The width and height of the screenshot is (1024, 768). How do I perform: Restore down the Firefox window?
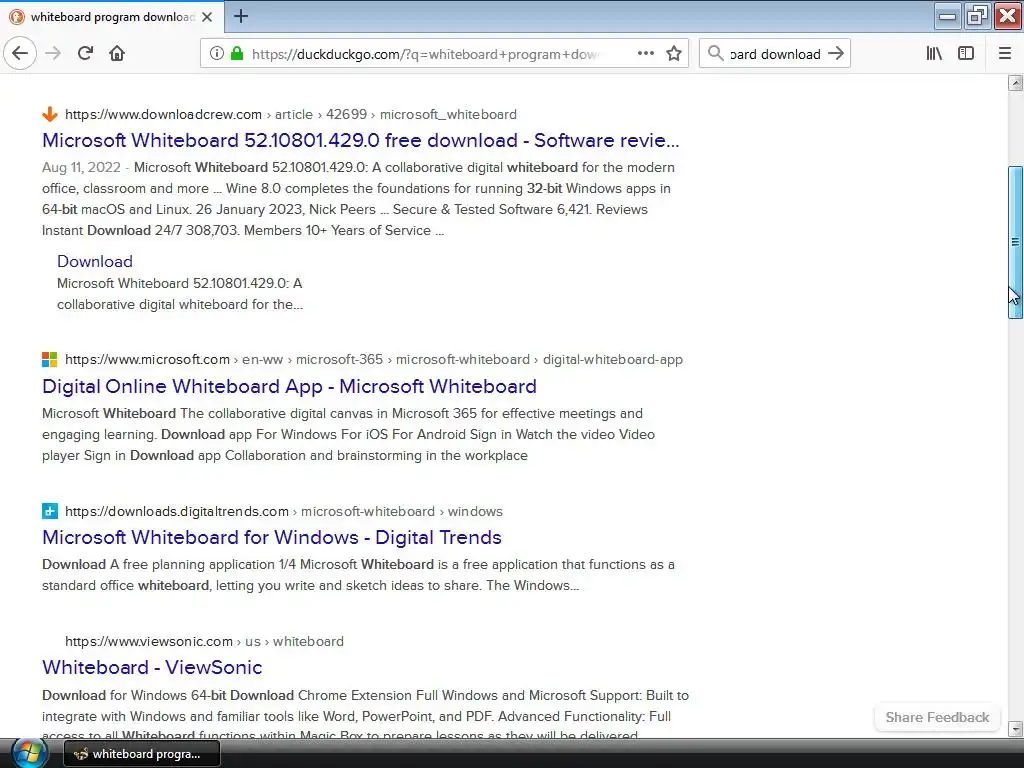coord(977,16)
